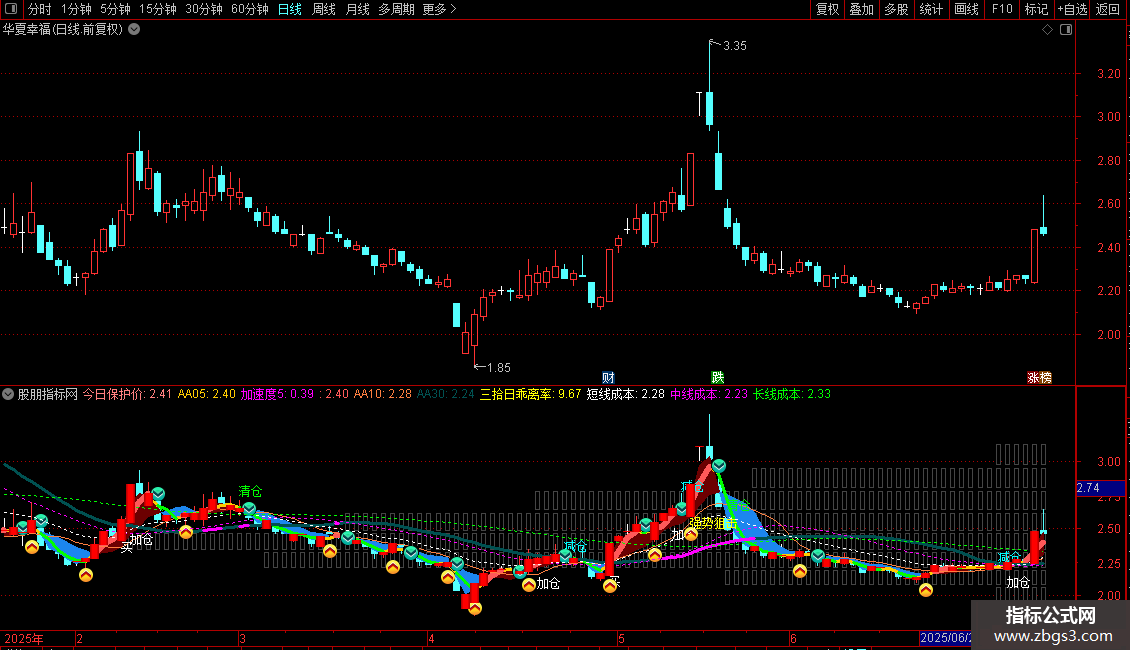1130x650 pixels.
Task: Click the 返回 back button
Action: (1108, 9)
